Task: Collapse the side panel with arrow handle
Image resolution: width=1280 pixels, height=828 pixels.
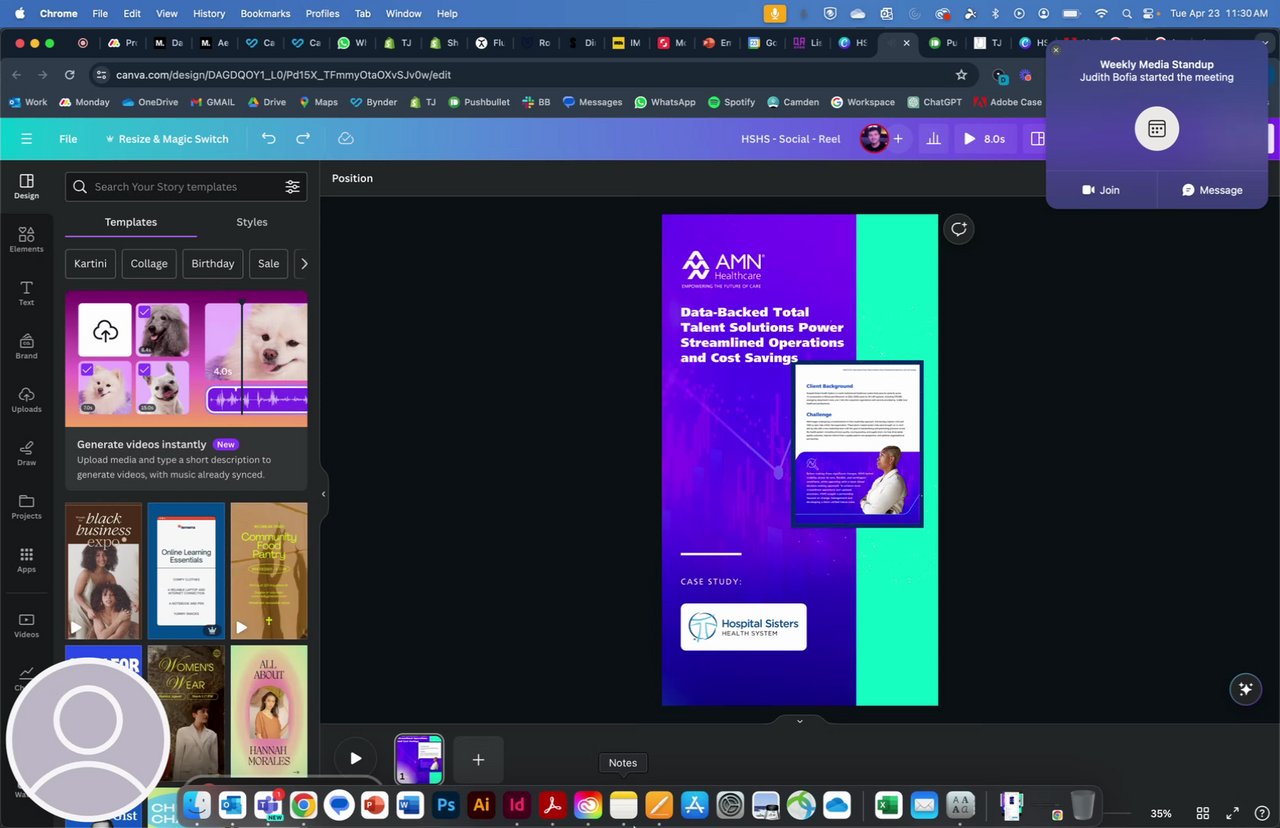Action: pyautogui.click(x=323, y=494)
